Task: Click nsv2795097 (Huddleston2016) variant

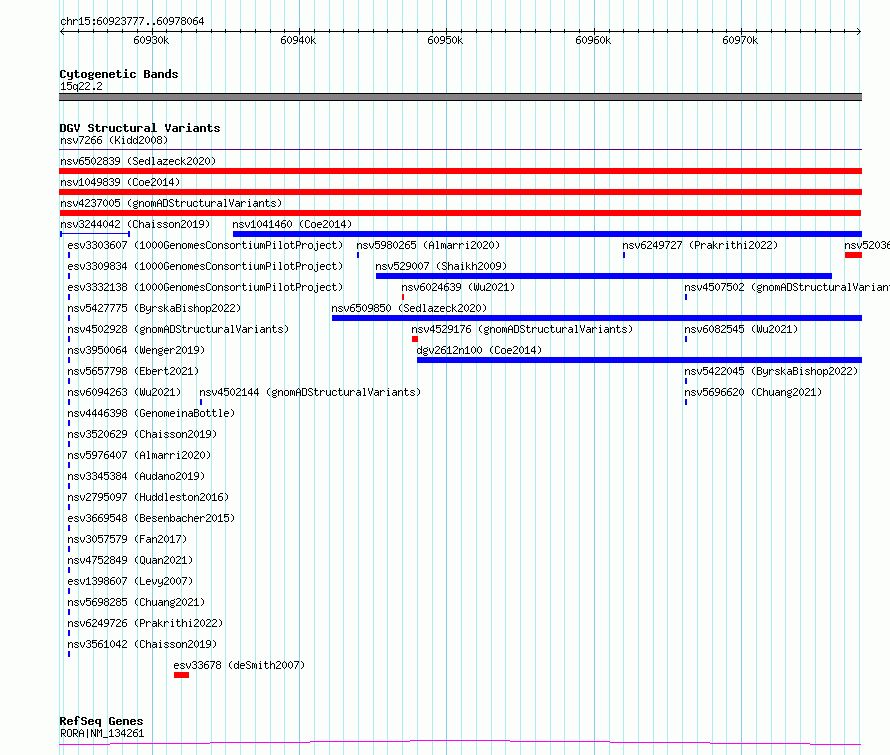Action: tap(148, 497)
